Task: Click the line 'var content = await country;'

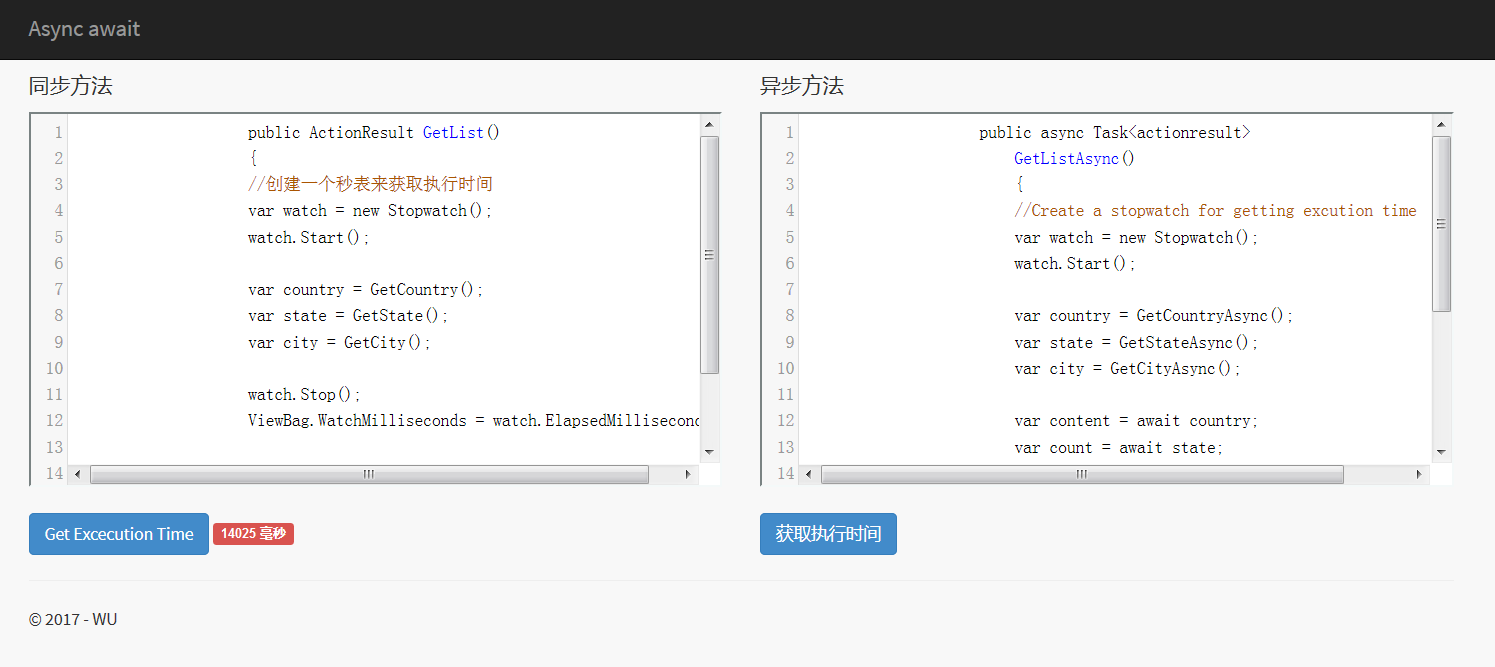Action: pyautogui.click(x=1136, y=421)
